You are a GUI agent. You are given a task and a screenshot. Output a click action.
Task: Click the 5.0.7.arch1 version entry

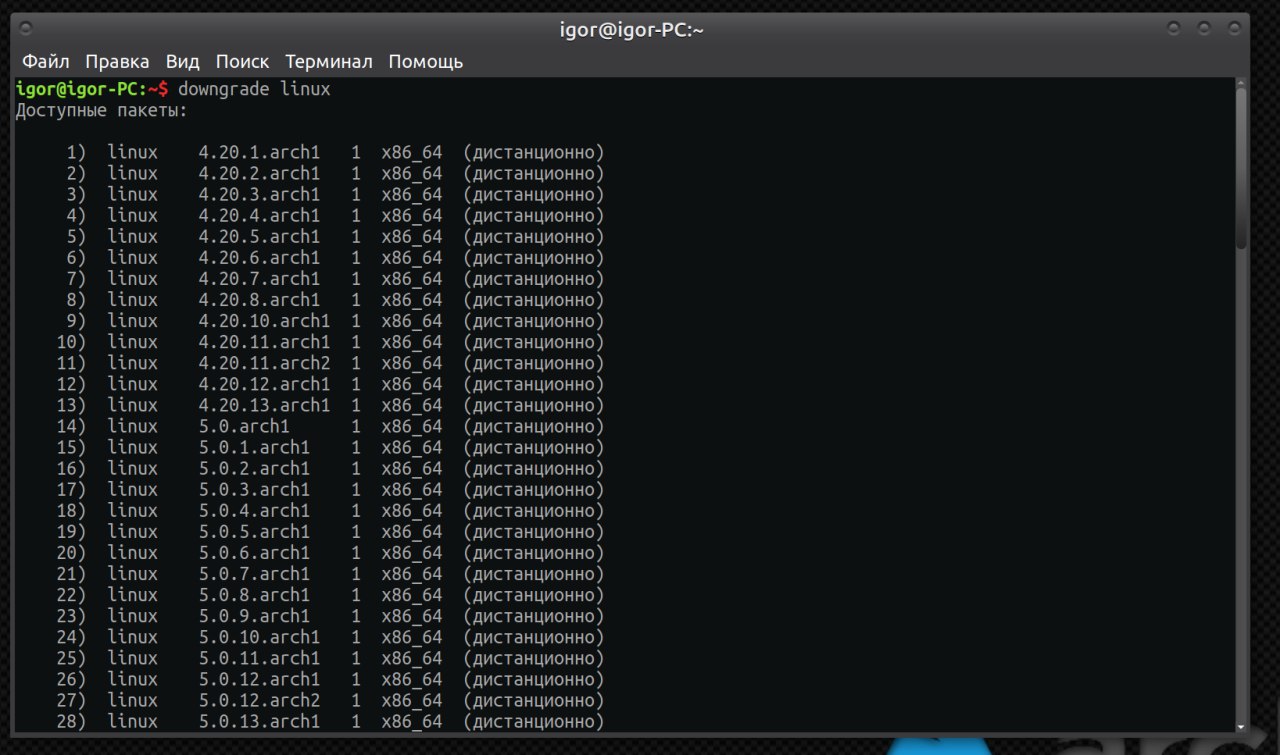click(254, 573)
